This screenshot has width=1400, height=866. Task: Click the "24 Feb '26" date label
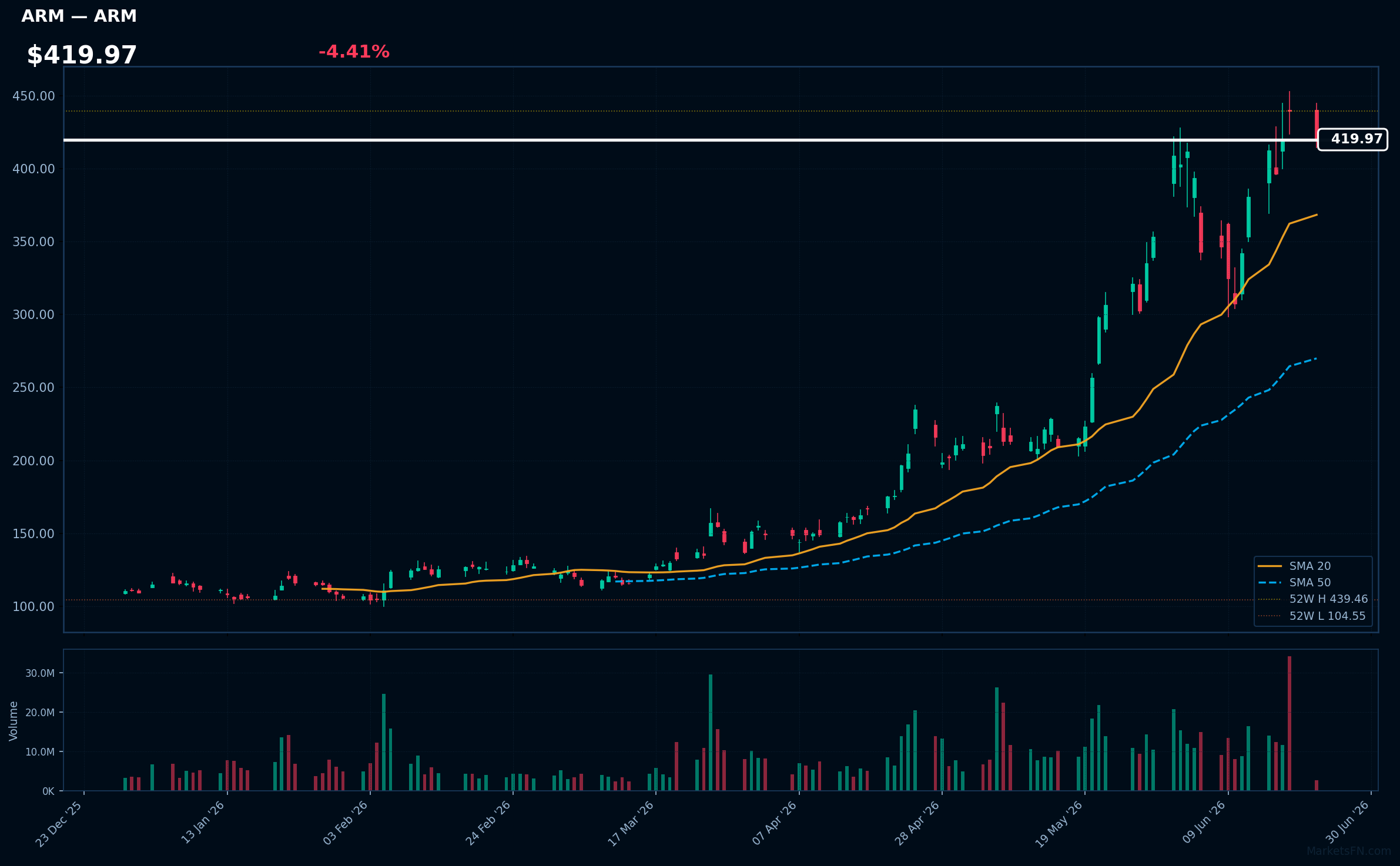pyautogui.click(x=488, y=823)
